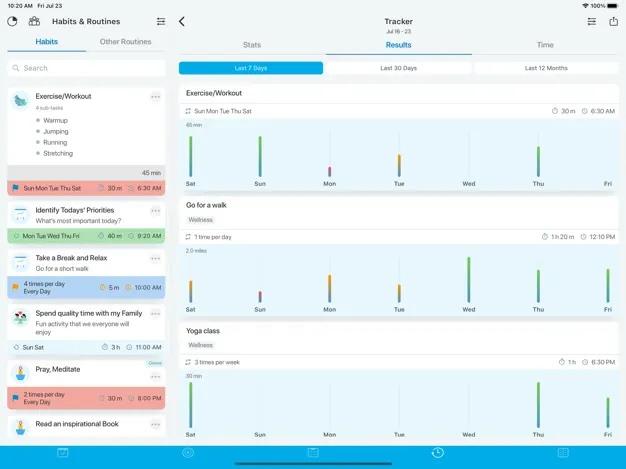626x469 pixels.
Task: Click the Wellness tag under Go for a walk
Action: pos(201,220)
